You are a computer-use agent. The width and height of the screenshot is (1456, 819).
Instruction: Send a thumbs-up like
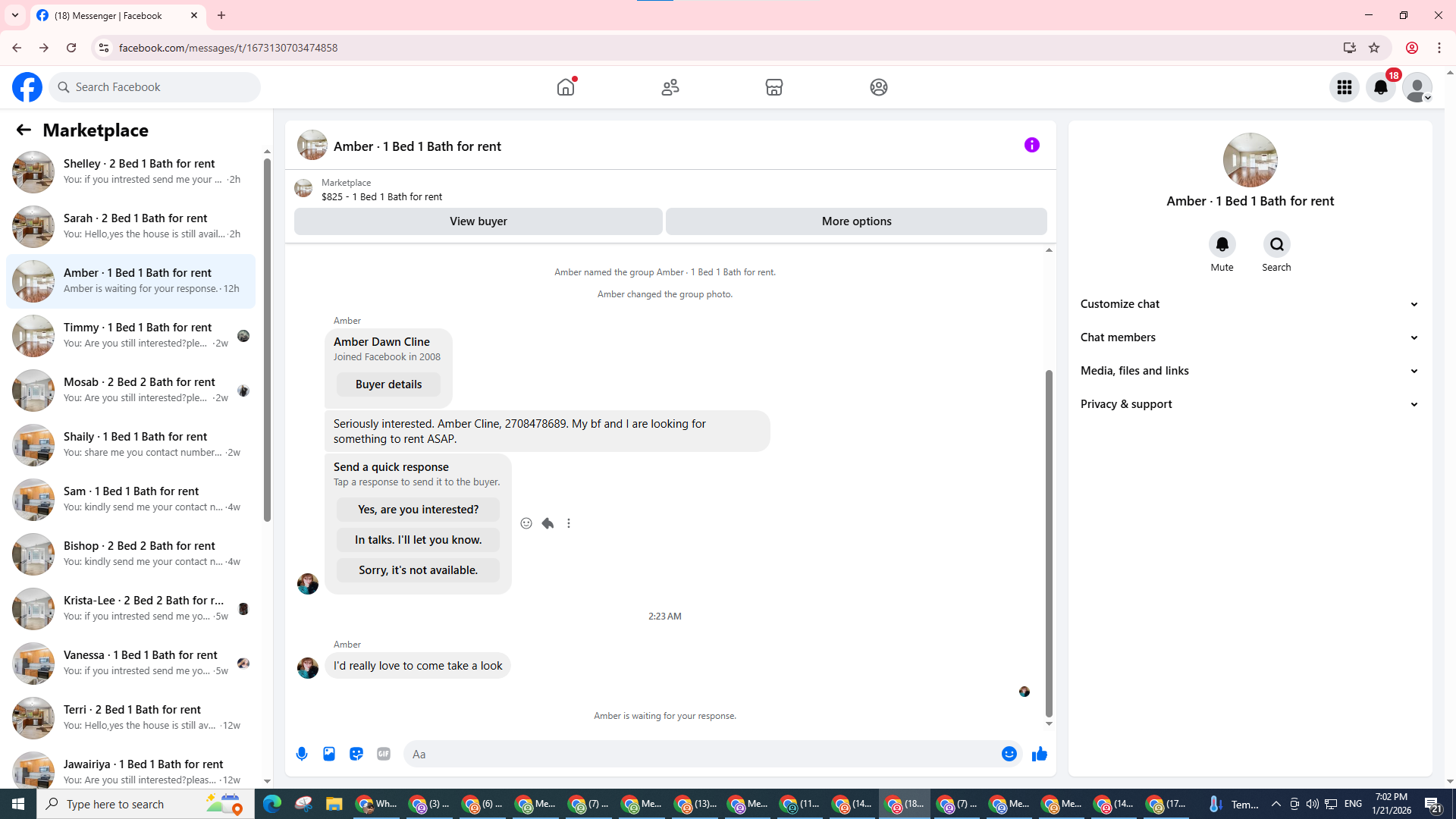point(1039,754)
